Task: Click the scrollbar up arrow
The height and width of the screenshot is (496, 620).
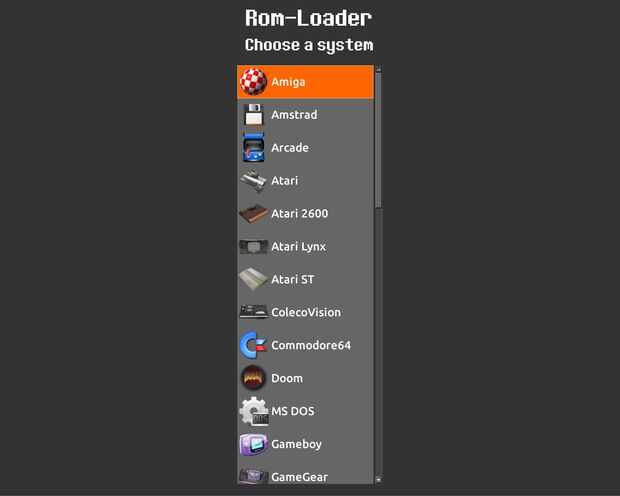Action: (x=378, y=69)
